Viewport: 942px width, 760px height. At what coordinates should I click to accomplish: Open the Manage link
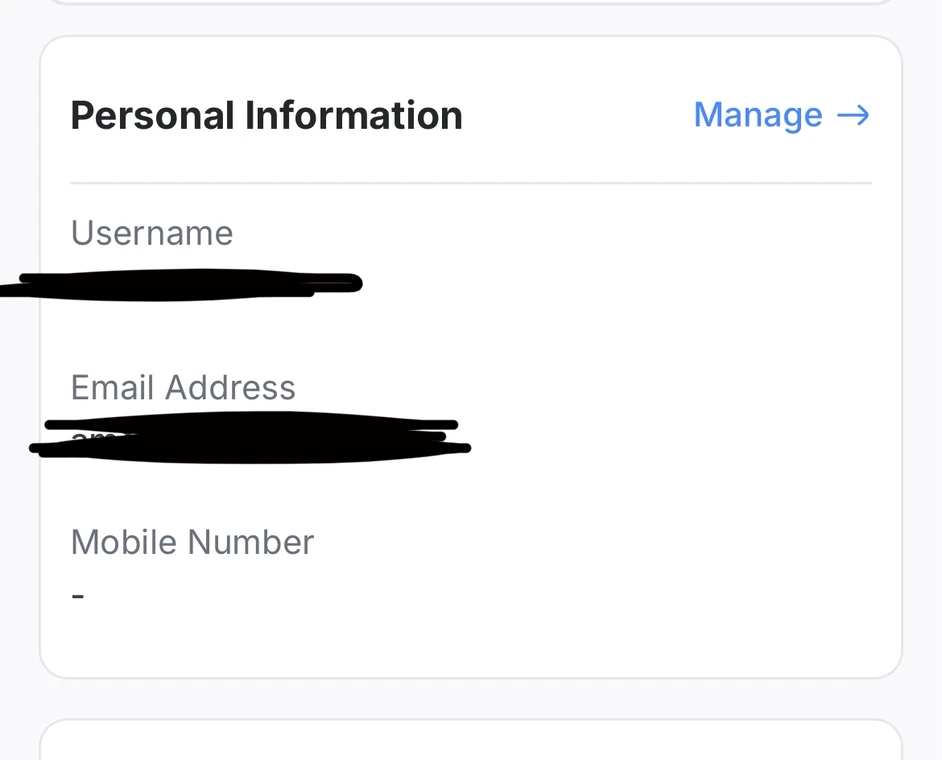(x=758, y=116)
